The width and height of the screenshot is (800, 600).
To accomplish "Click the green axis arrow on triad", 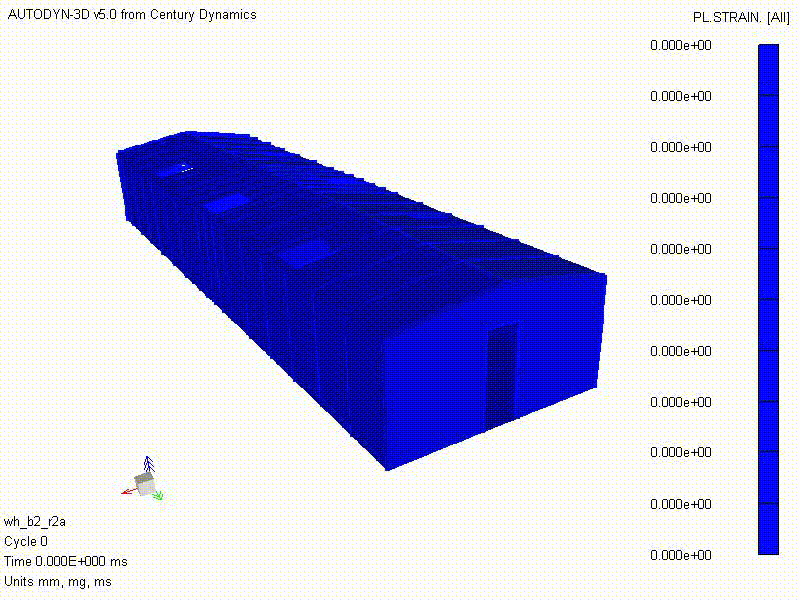I will click(158, 494).
